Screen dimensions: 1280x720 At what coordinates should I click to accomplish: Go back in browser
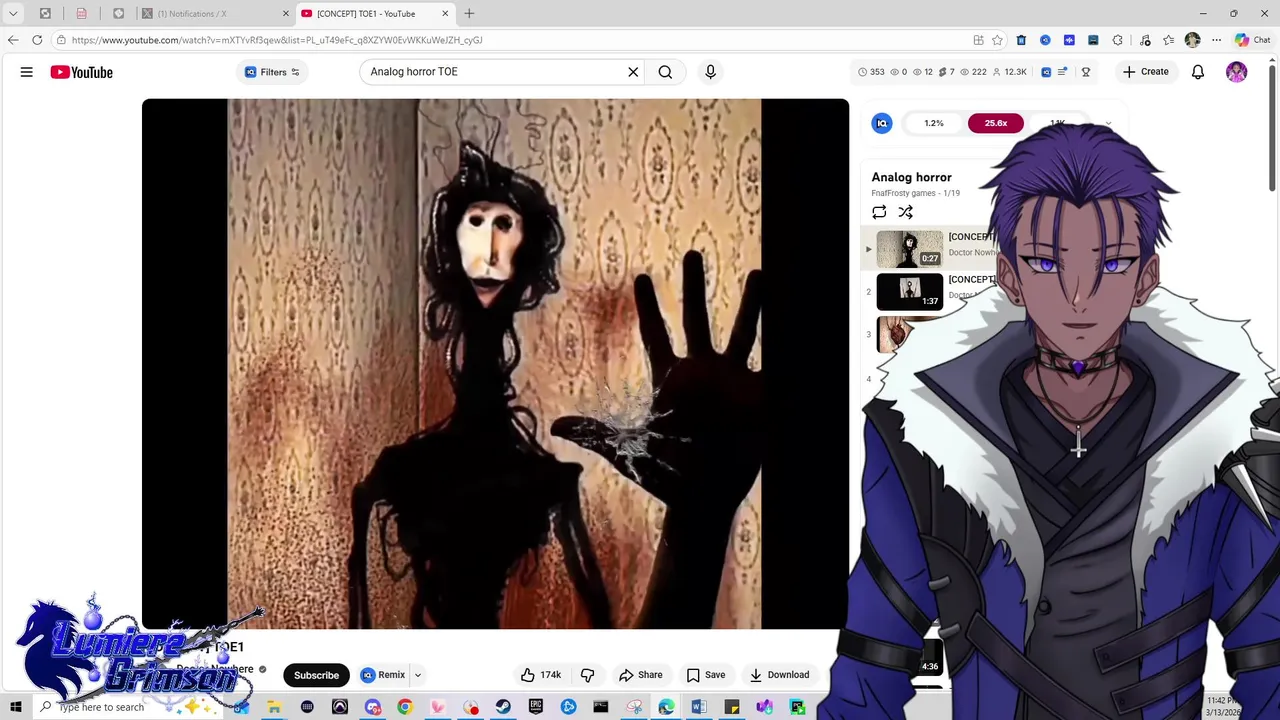[x=13, y=40]
